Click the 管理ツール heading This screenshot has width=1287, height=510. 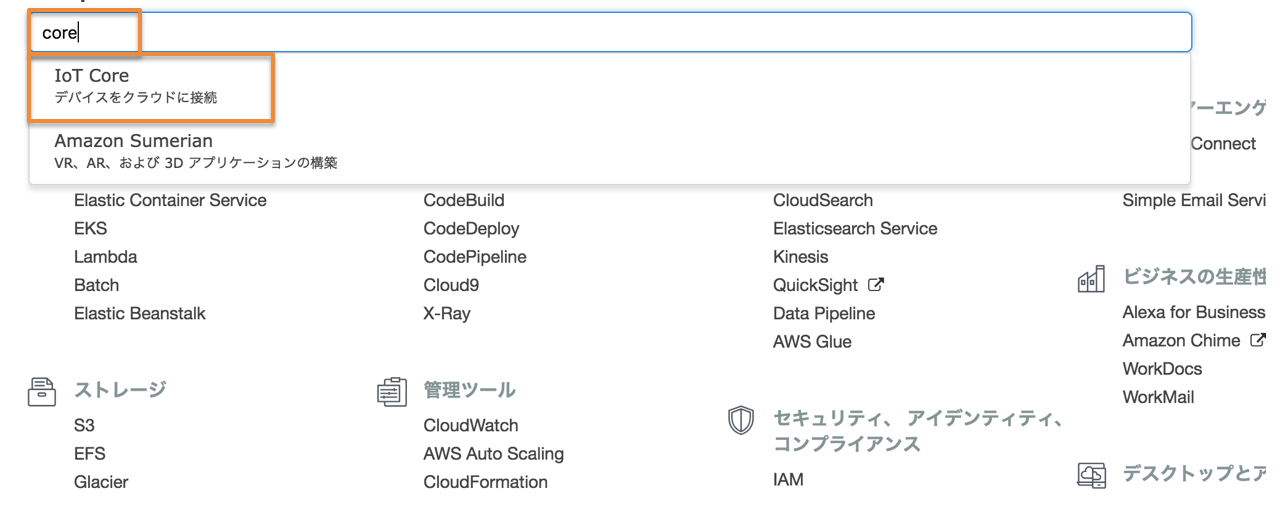[x=469, y=390]
